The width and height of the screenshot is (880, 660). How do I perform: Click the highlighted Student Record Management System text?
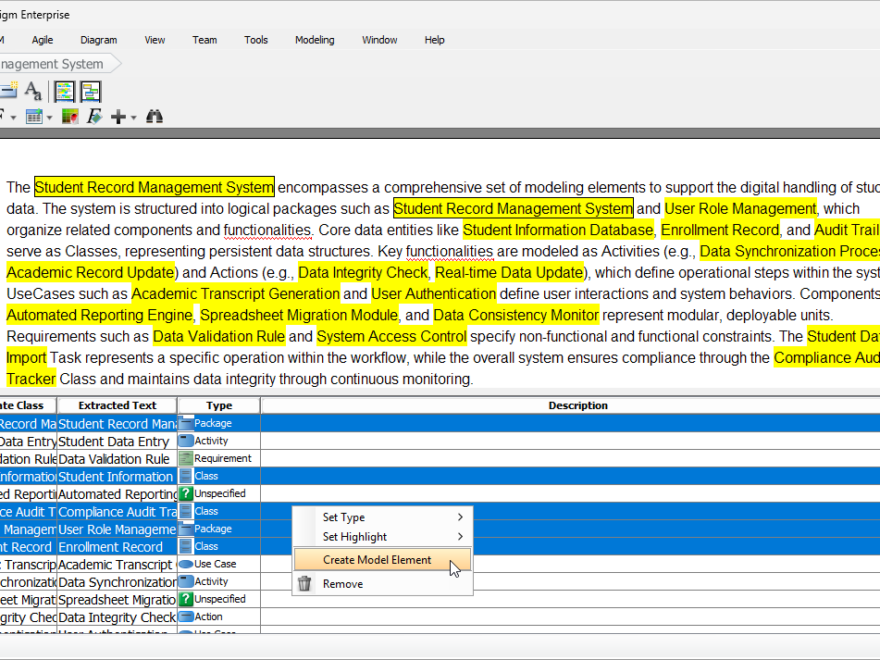tap(153, 187)
